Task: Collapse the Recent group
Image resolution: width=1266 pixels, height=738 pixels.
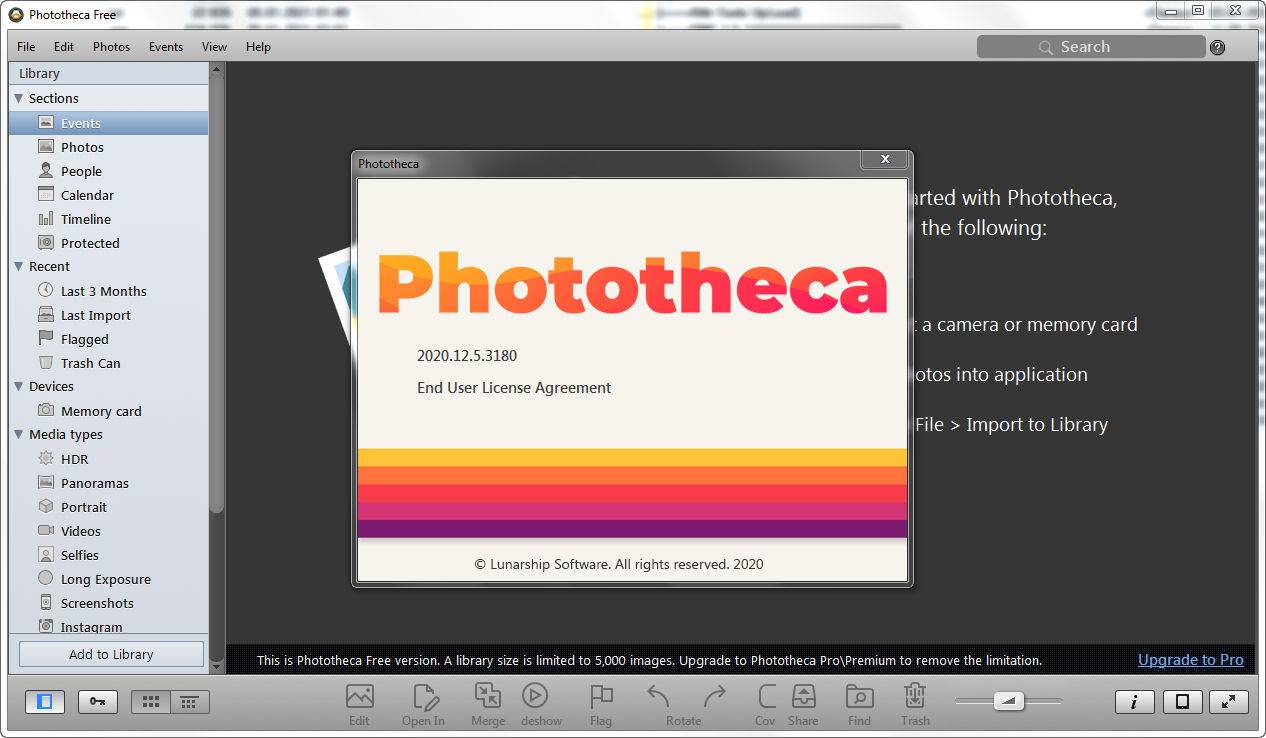Action: point(19,266)
